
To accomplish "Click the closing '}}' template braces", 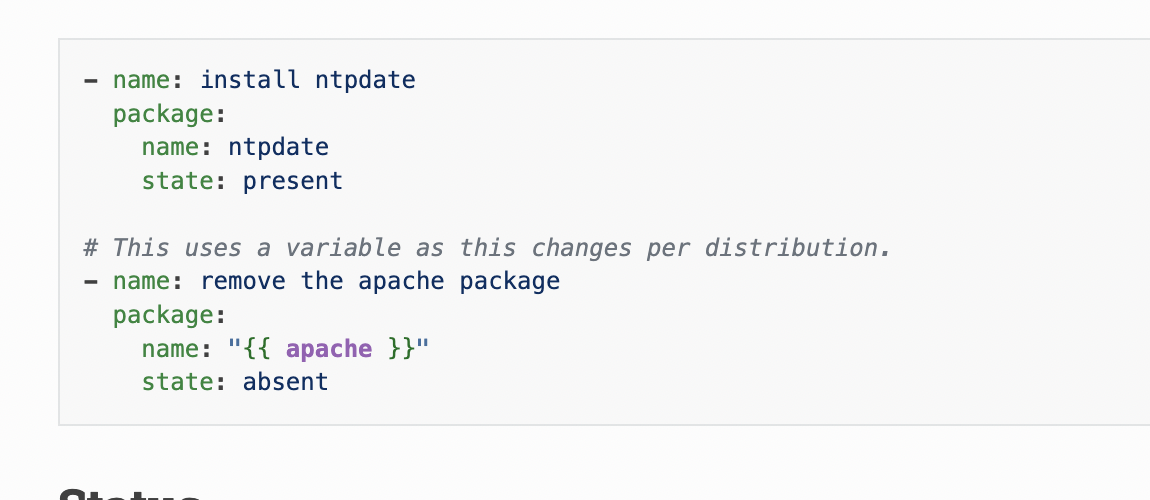I will 401,349.
